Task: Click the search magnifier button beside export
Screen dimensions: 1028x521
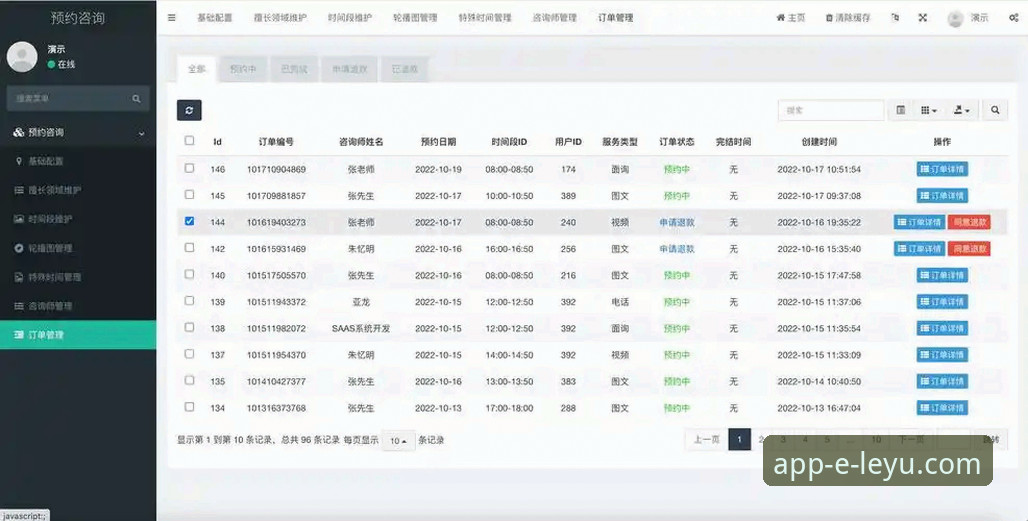Action: point(995,110)
